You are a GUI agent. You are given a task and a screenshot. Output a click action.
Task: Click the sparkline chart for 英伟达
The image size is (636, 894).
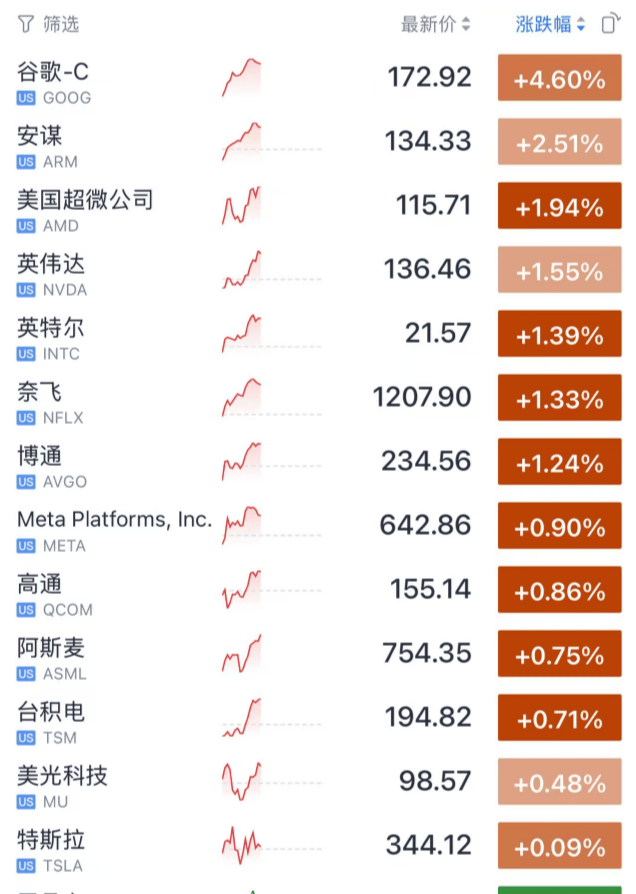pyautogui.click(x=242, y=269)
